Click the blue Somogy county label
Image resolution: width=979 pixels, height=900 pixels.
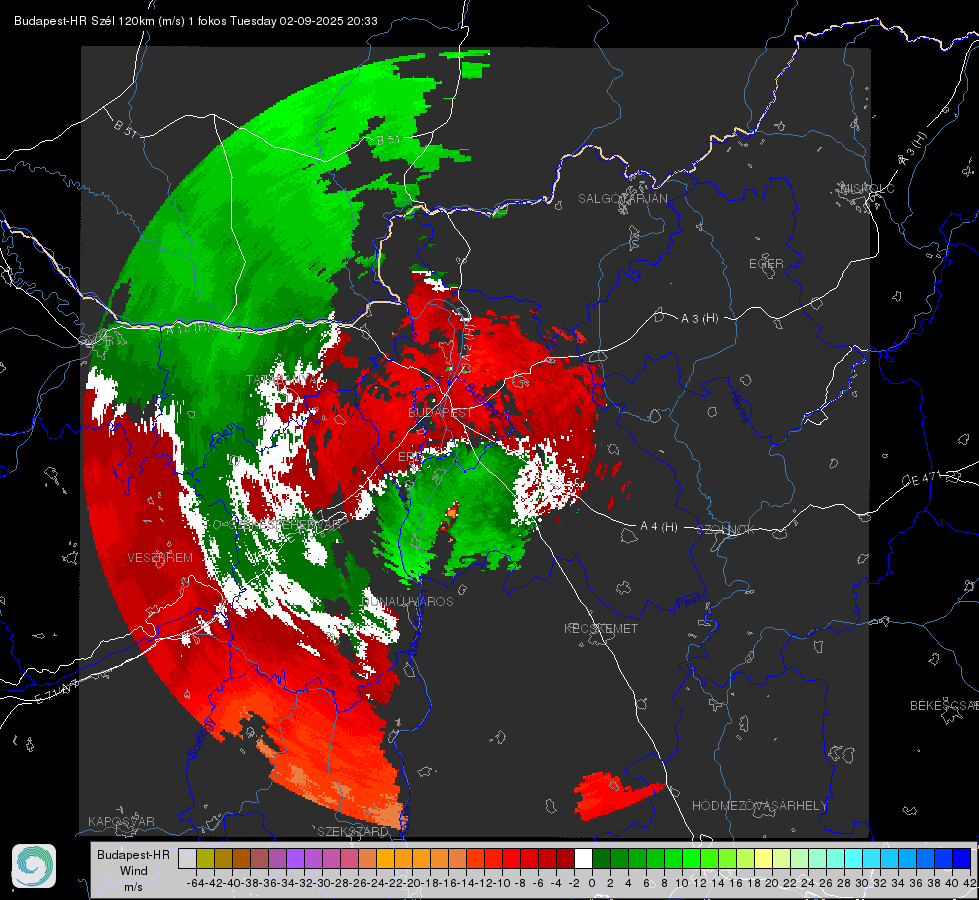pyautogui.click(x=200, y=739)
